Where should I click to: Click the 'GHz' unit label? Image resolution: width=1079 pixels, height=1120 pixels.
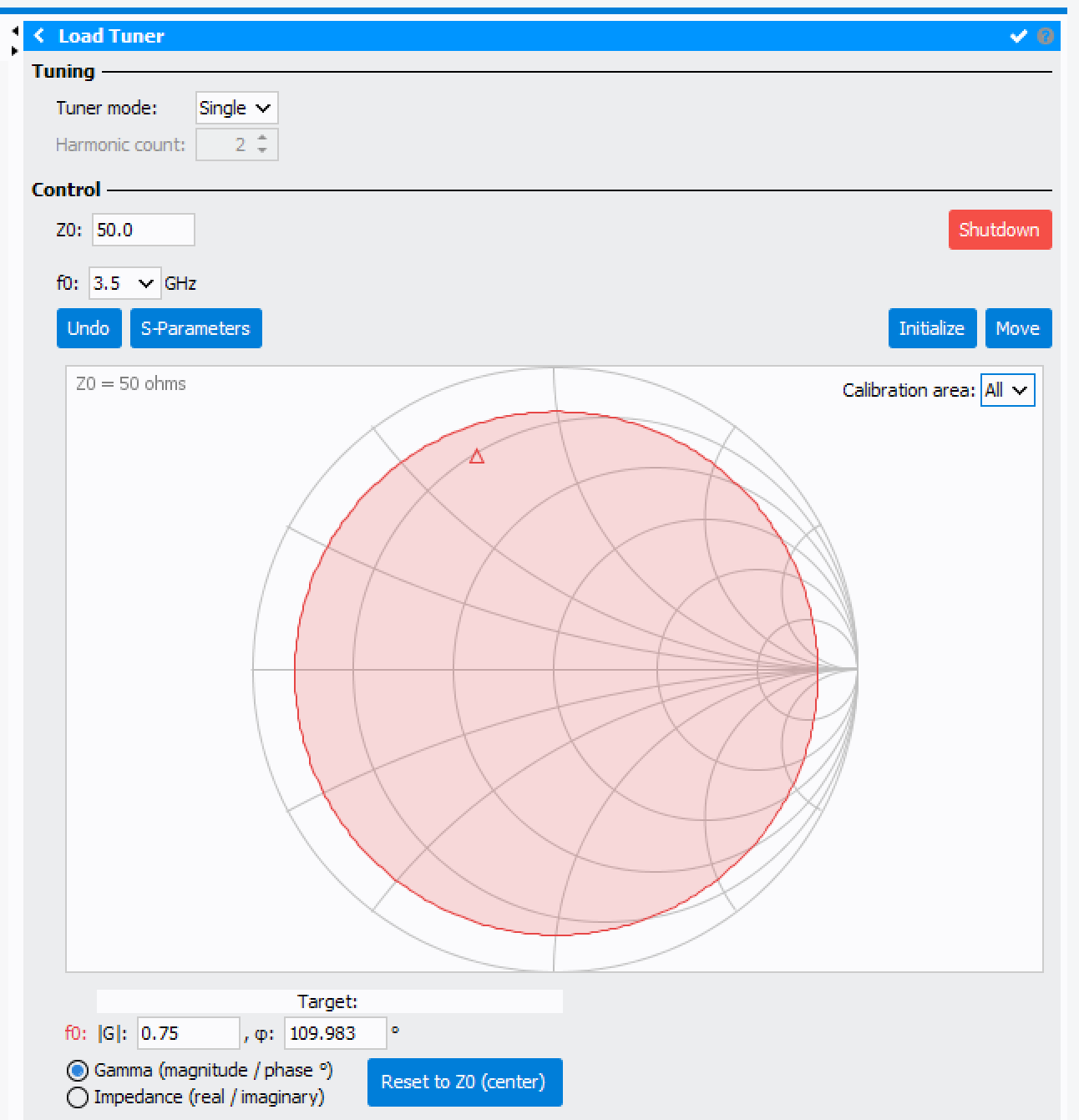pyautogui.click(x=180, y=284)
